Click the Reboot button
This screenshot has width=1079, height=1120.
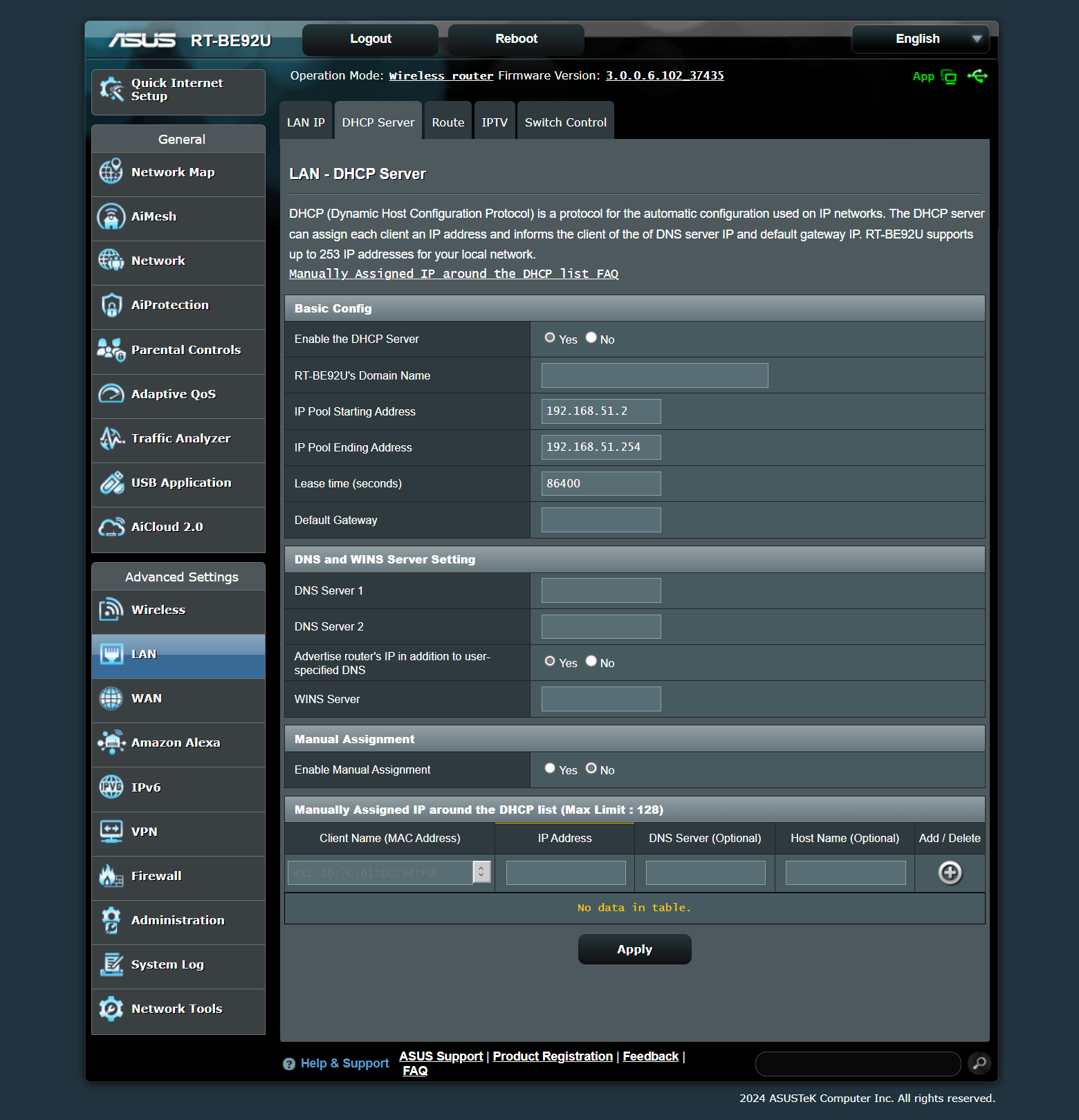516,39
